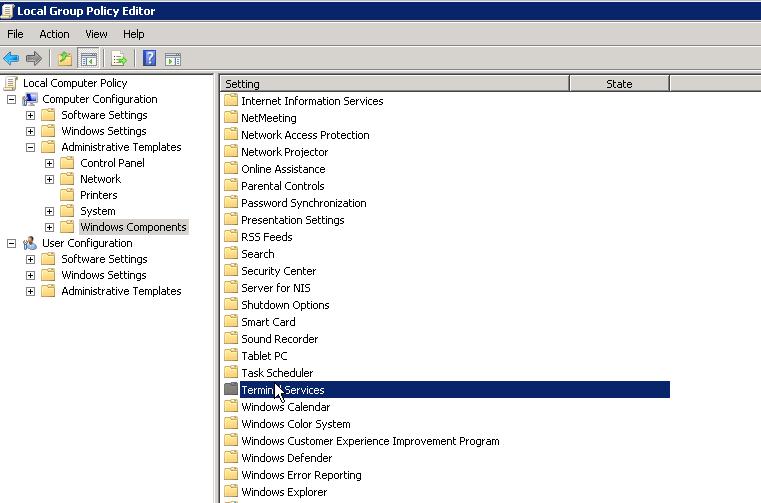The image size is (761, 503).
Task: Click the Task Scheduler folder icon
Action: tap(231, 372)
